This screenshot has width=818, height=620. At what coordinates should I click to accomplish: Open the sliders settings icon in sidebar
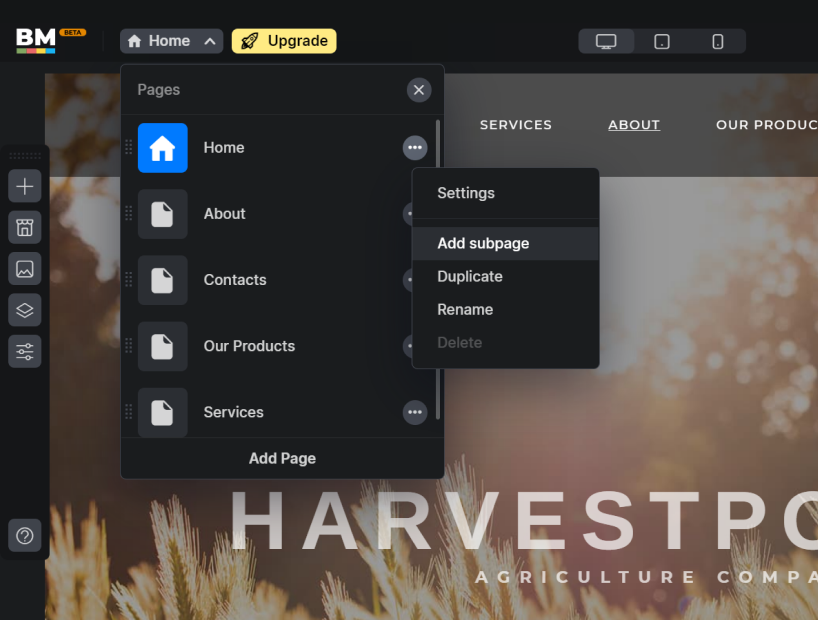pos(25,351)
